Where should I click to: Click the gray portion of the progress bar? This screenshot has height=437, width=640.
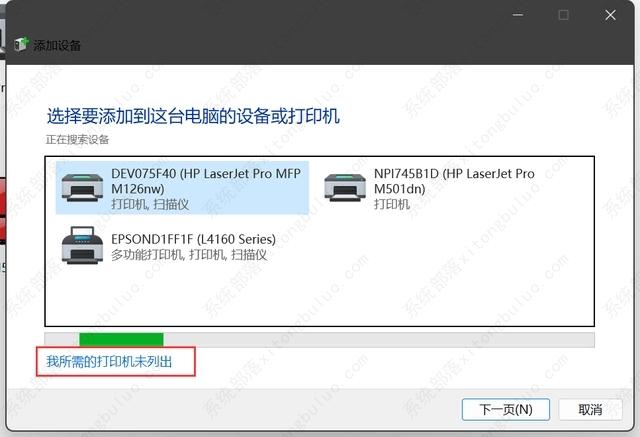[x=379, y=339]
